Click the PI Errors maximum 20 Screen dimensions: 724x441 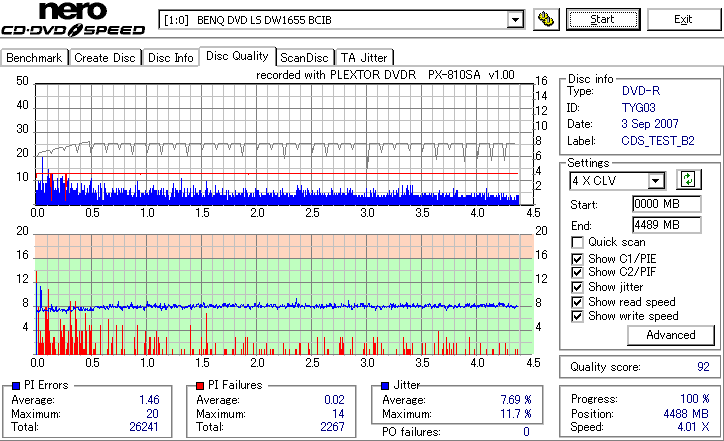point(152,413)
